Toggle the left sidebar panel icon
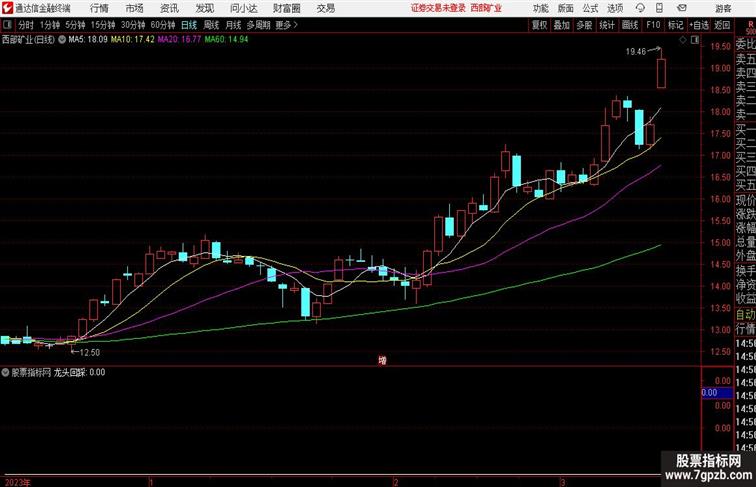This screenshot has height=487, width=756. click(7, 25)
